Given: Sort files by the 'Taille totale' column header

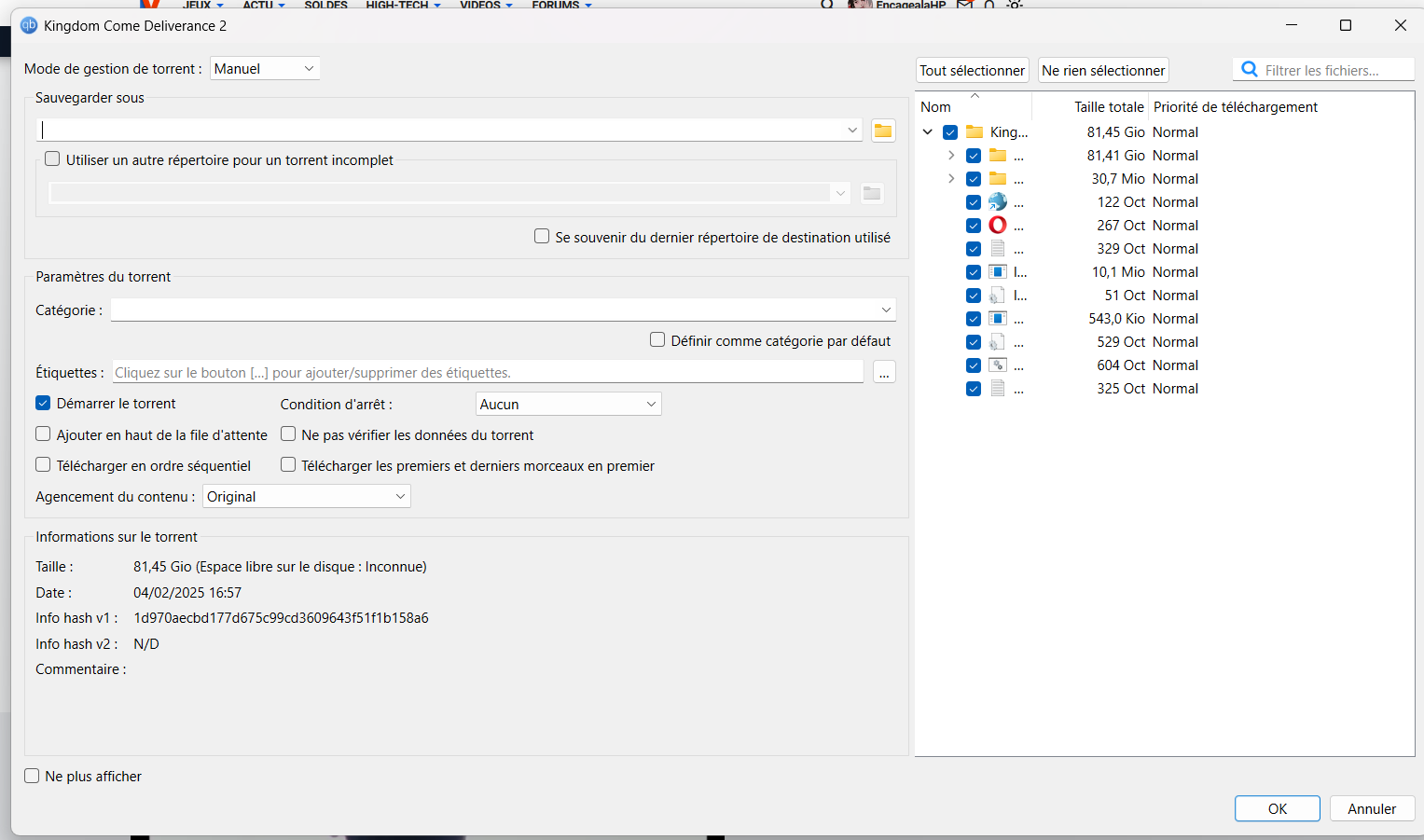Looking at the screenshot, I should tap(1090, 106).
